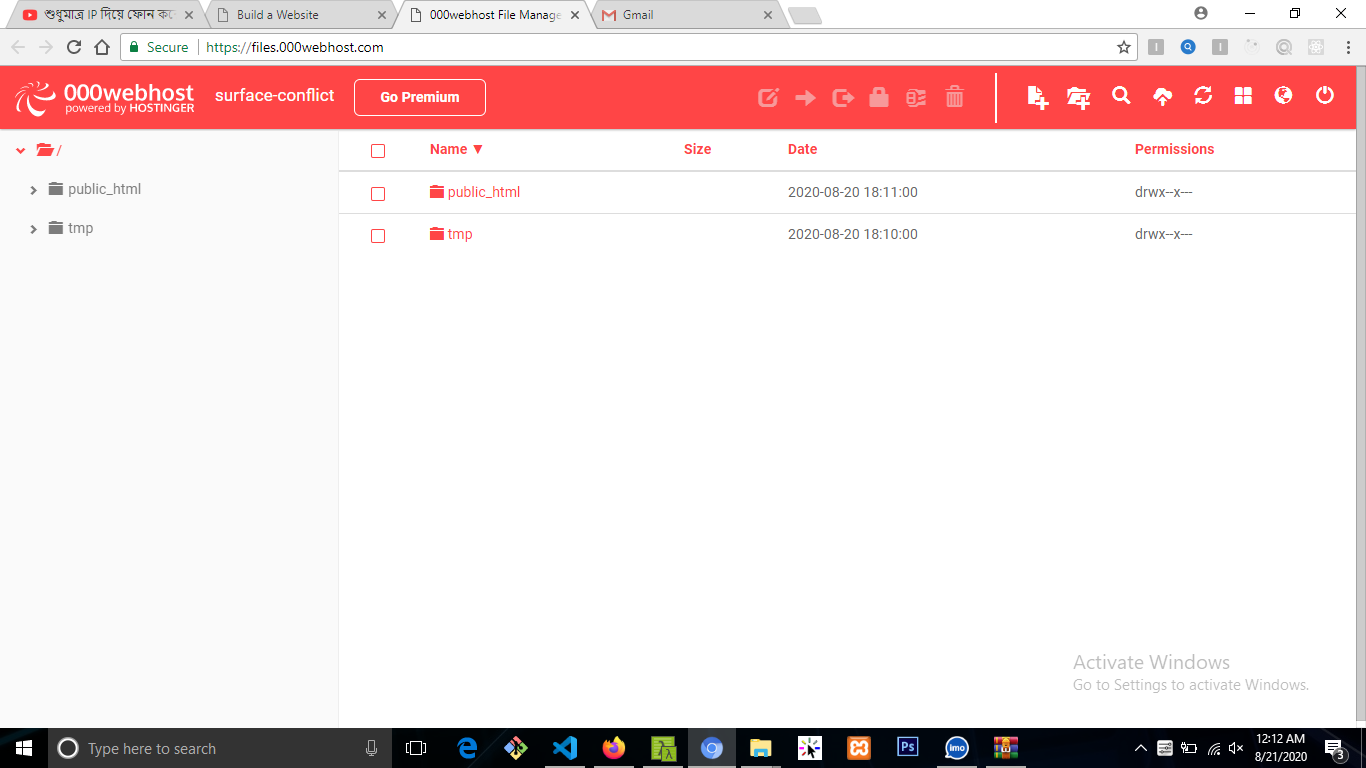Click the greyed-out move arrow icon
This screenshot has height=768, width=1366.
(805, 97)
